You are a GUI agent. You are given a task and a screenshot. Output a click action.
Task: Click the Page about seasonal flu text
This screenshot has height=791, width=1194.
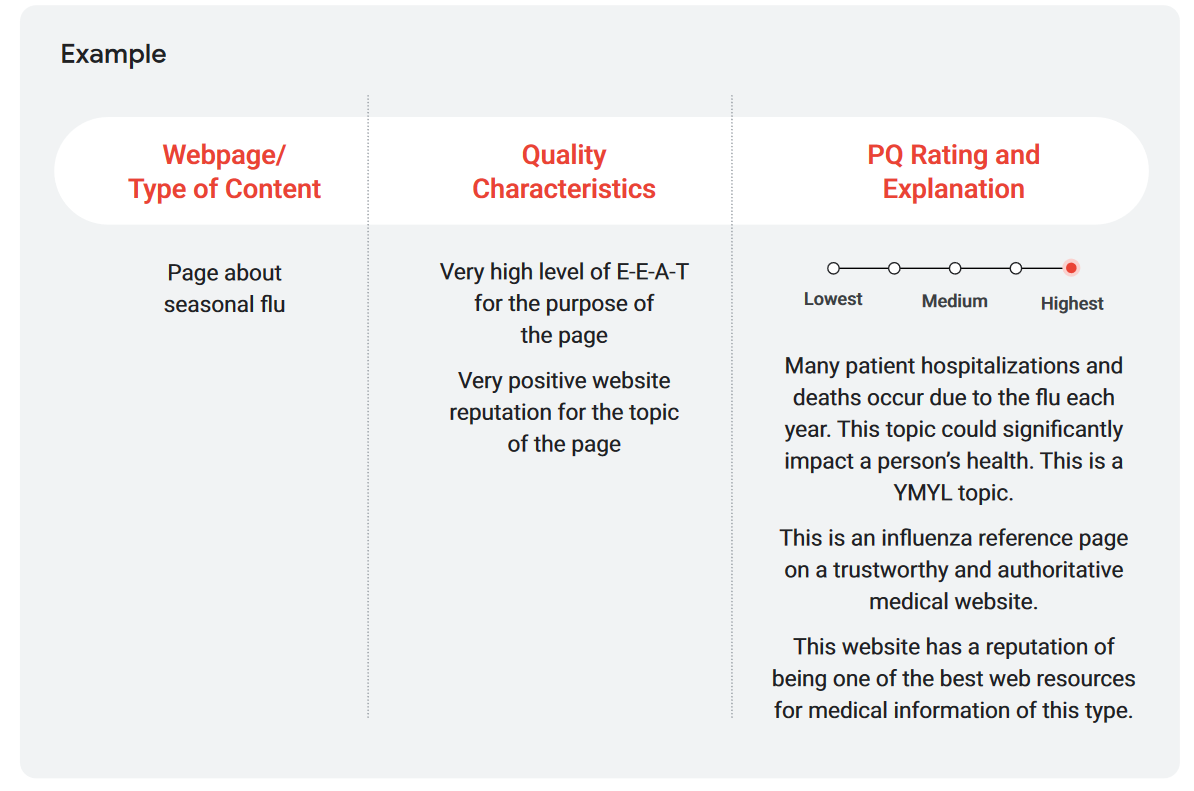pos(225,289)
